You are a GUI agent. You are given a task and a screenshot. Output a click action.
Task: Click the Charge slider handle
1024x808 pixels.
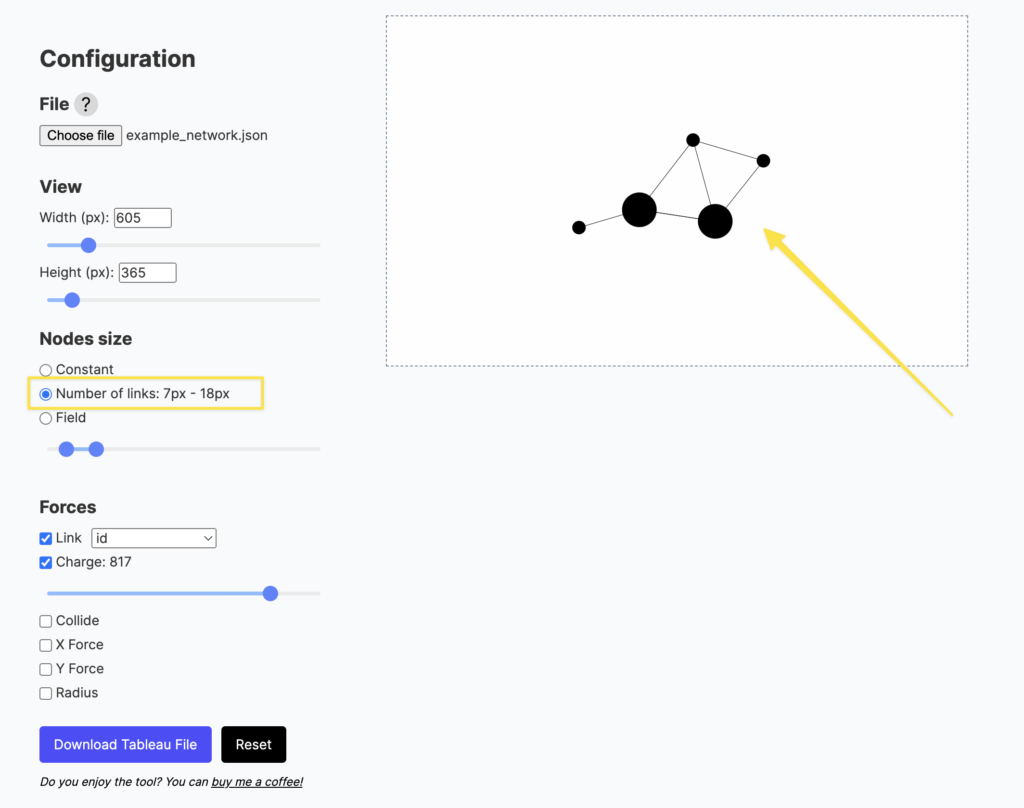point(270,593)
